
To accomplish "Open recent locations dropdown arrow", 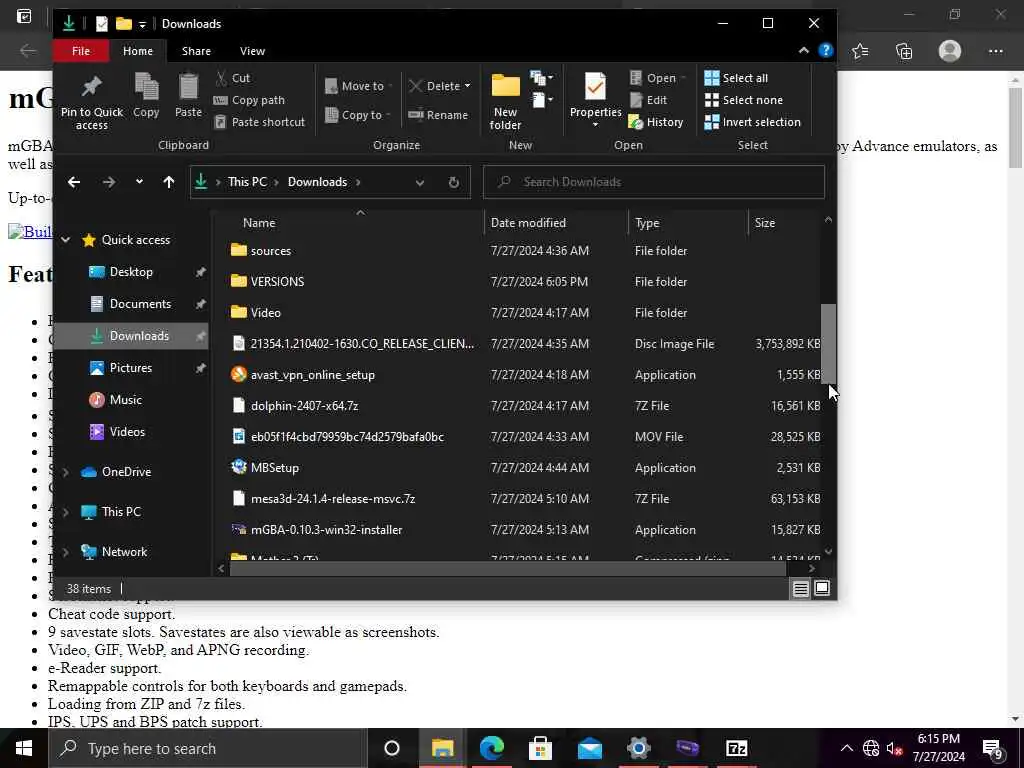I will 139,182.
